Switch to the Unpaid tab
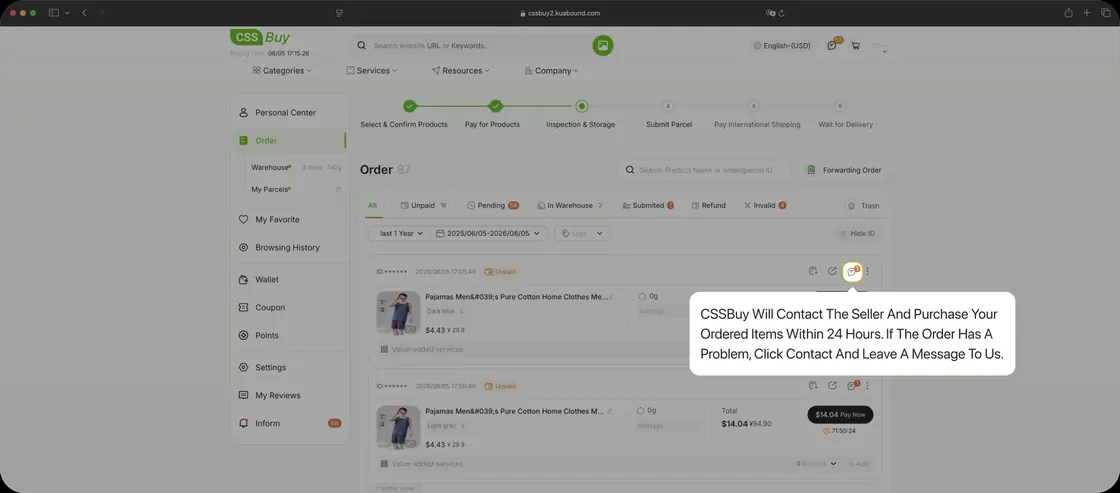 pos(424,205)
